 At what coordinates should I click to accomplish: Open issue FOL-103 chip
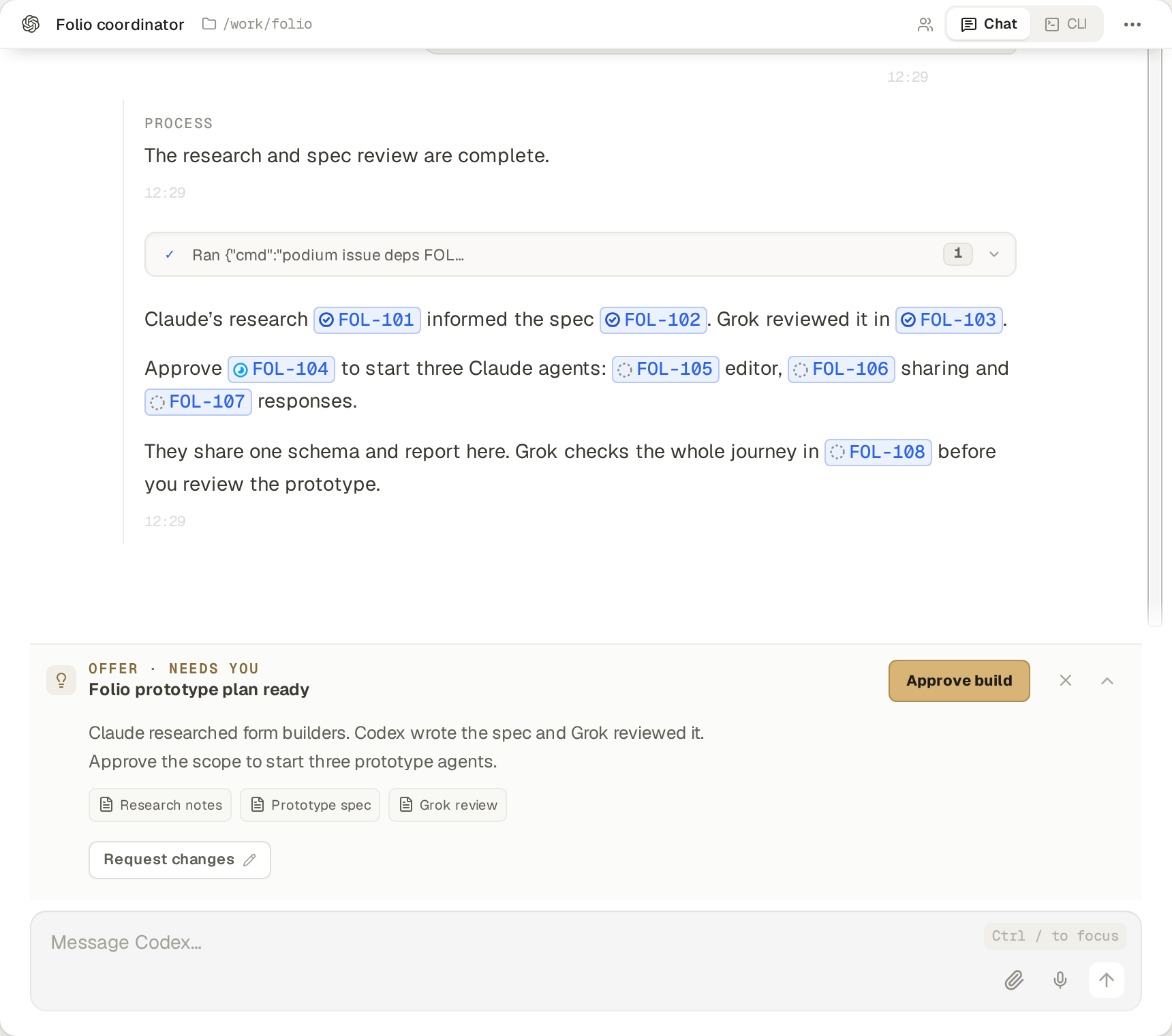click(949, 320)
